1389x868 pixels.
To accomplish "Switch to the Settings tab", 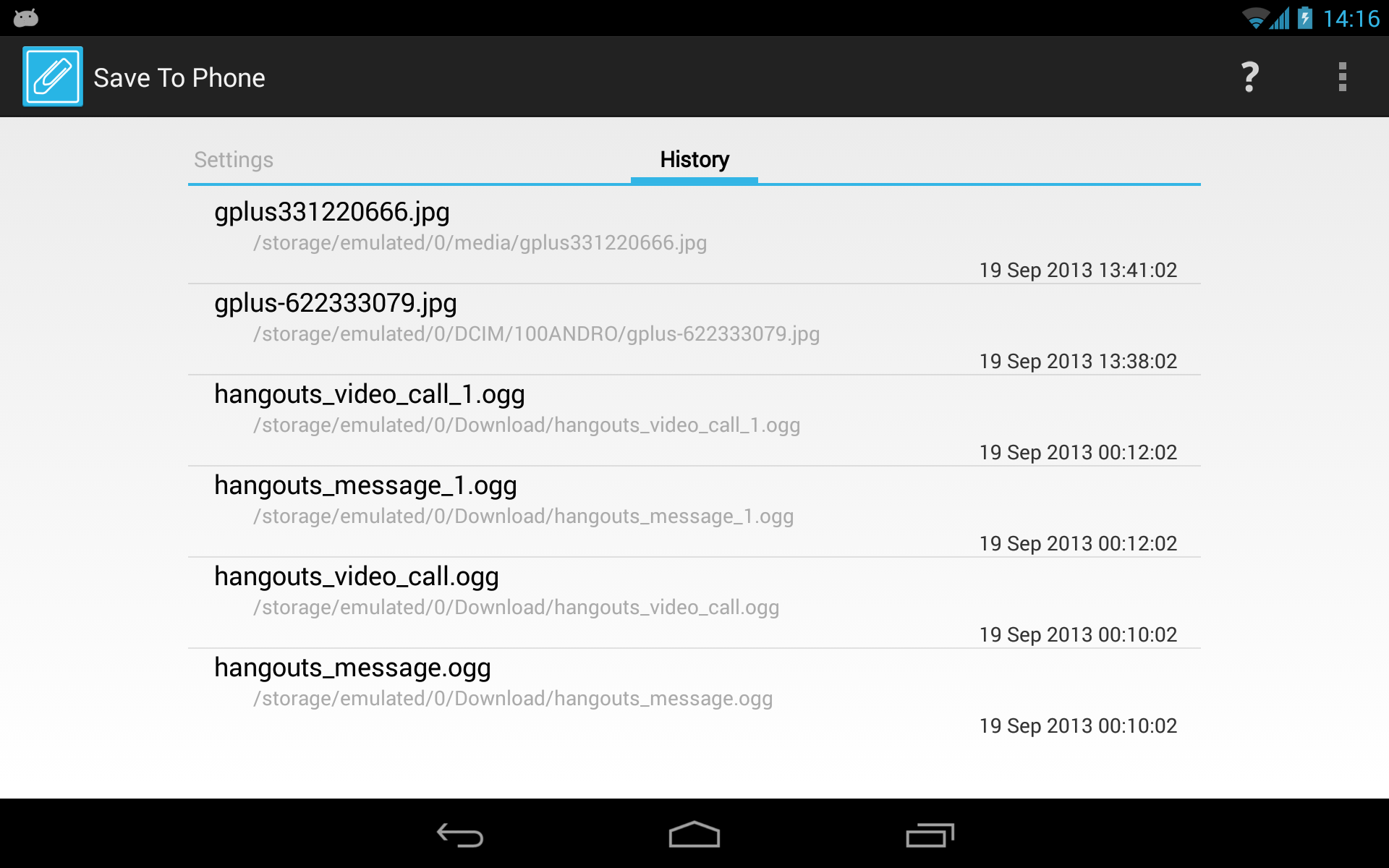I will (x=234, y=160).
